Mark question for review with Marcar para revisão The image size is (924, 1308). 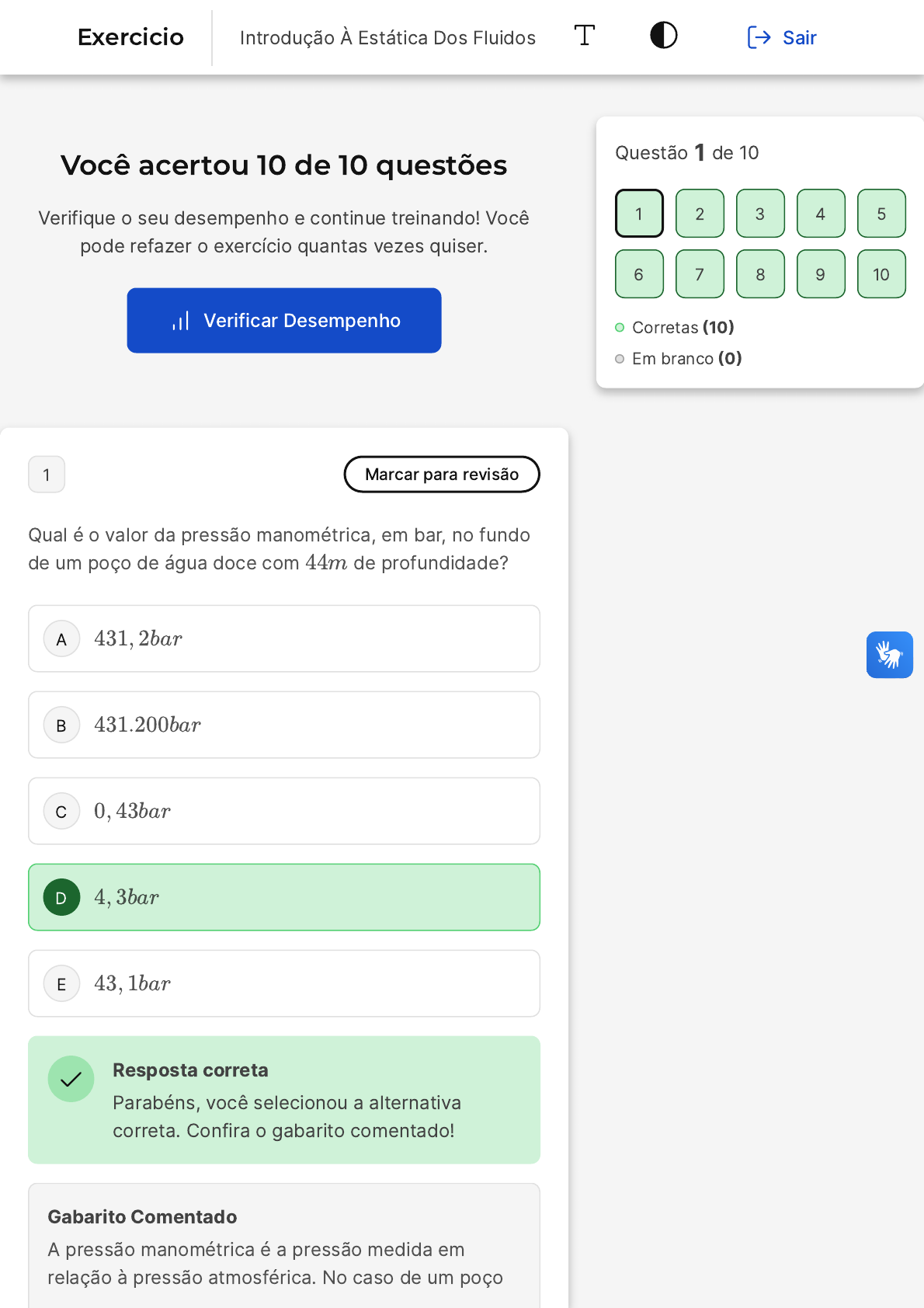[441, 475]
